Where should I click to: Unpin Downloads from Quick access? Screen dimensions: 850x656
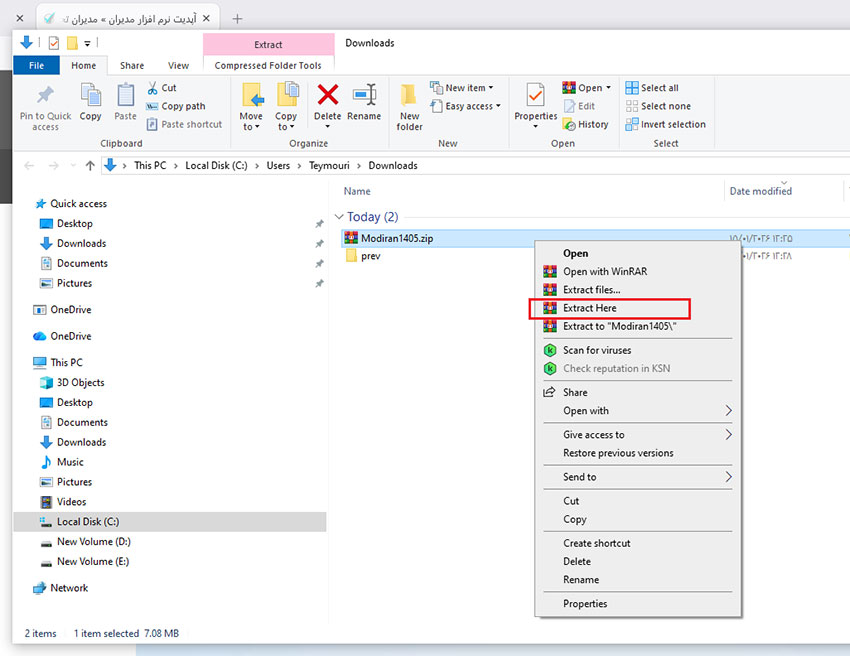click(320, 243)
